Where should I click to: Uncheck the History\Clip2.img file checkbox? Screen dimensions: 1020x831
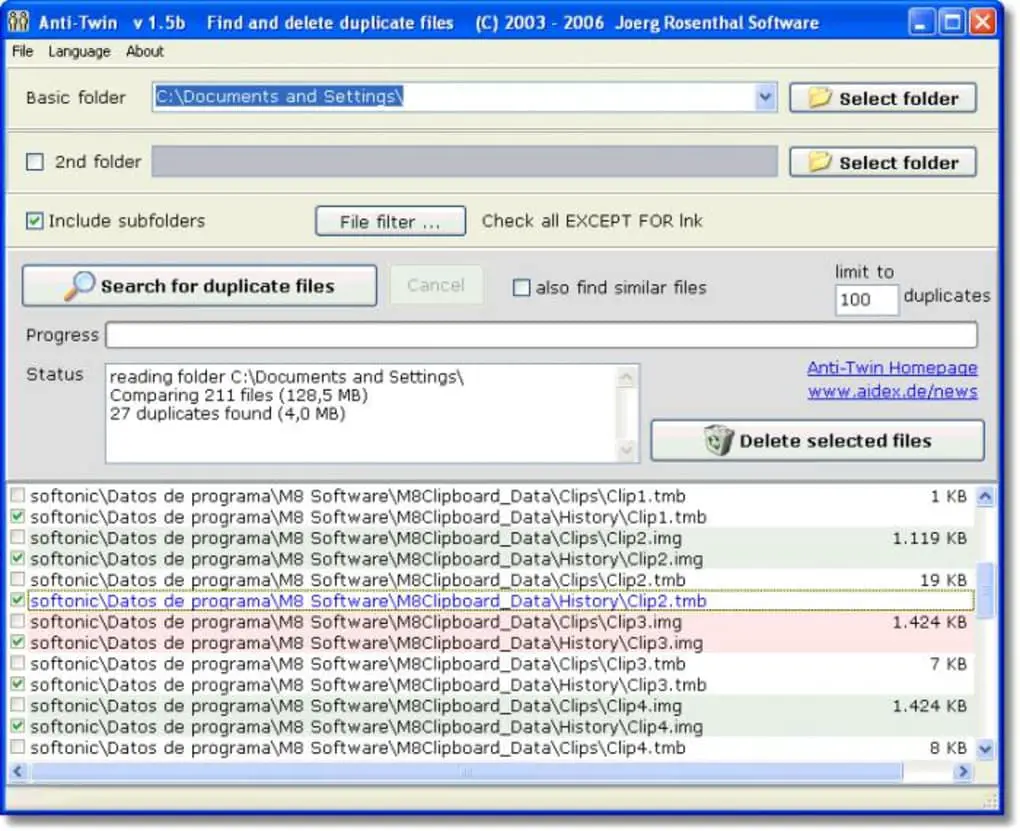pyautogui.click(x=18, y=558)
